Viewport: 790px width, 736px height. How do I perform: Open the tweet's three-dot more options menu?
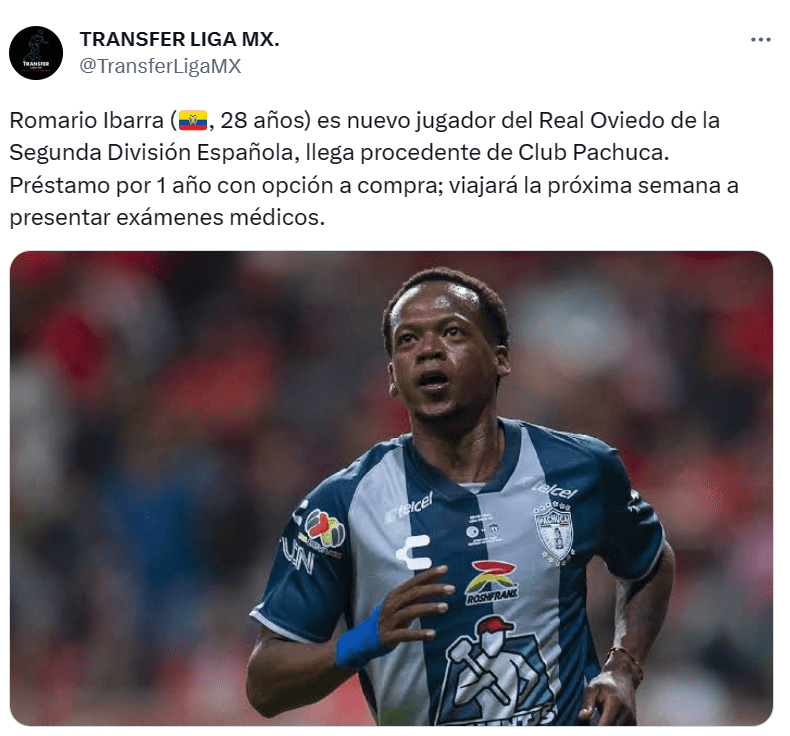coord(760,39)
